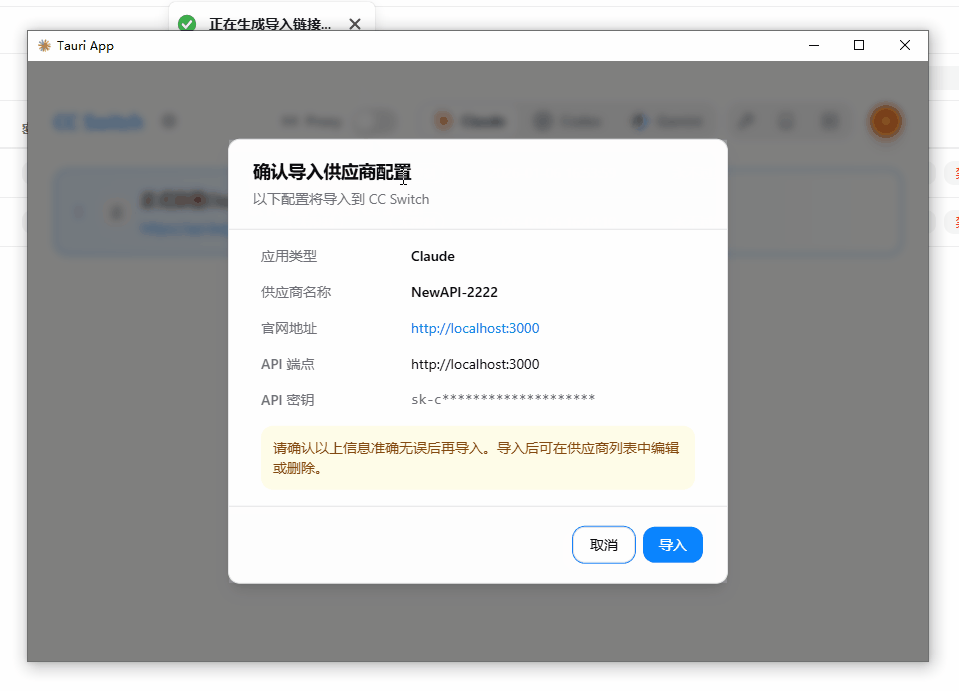959x691 pixels.
Task: Maximize the Tauri App window
Action: point(859,45)
